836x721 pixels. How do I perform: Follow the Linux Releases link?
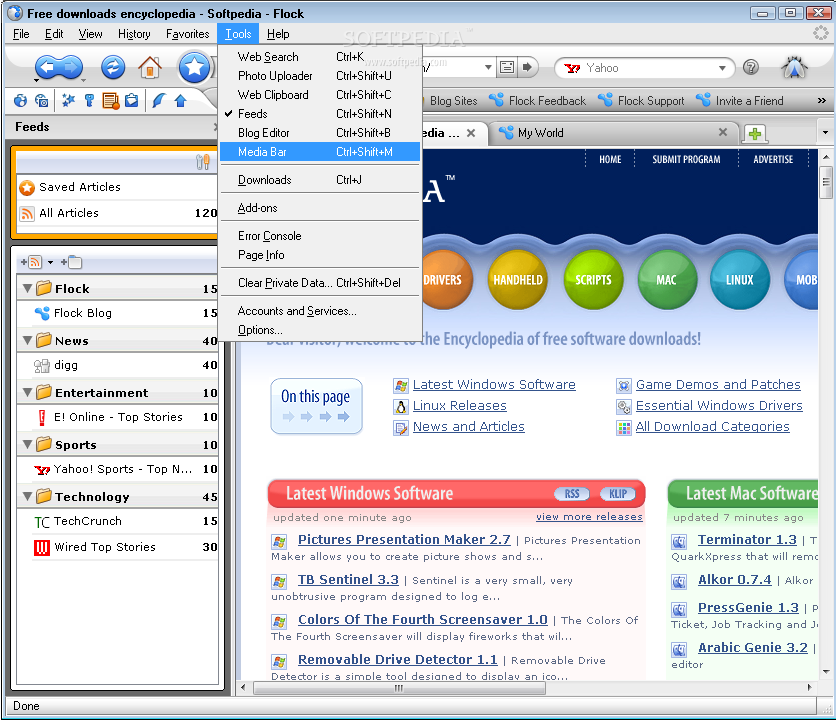460,406
